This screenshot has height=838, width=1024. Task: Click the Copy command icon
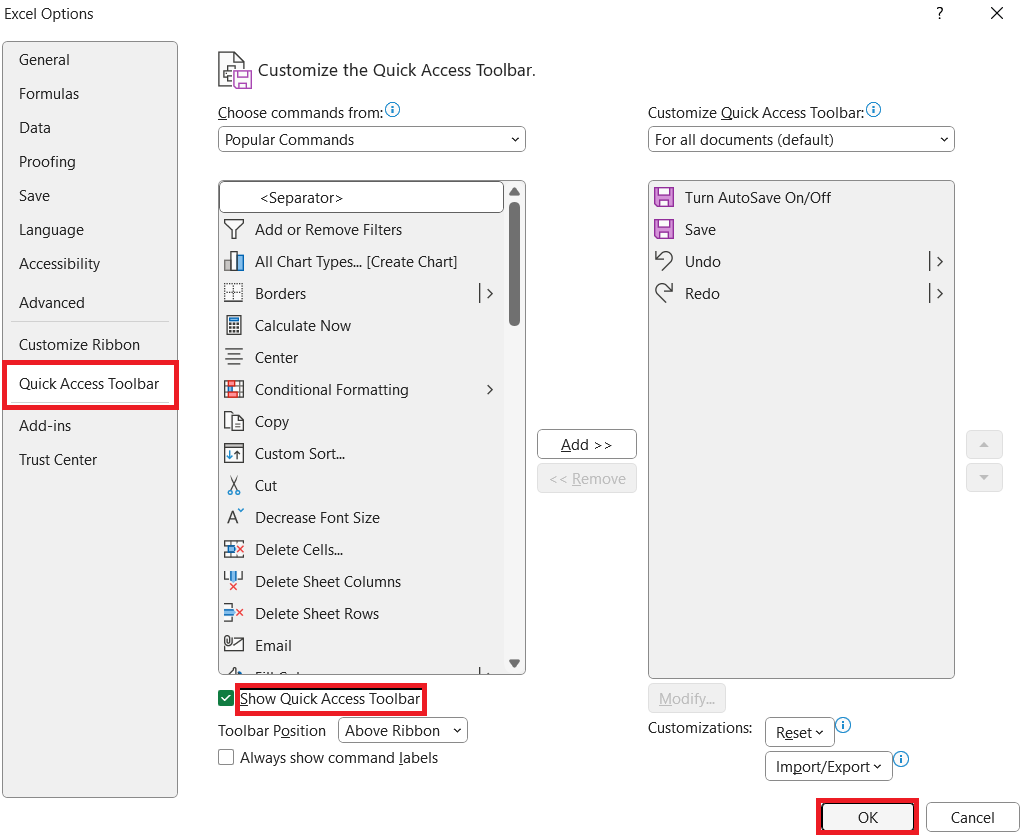(234, 421)
